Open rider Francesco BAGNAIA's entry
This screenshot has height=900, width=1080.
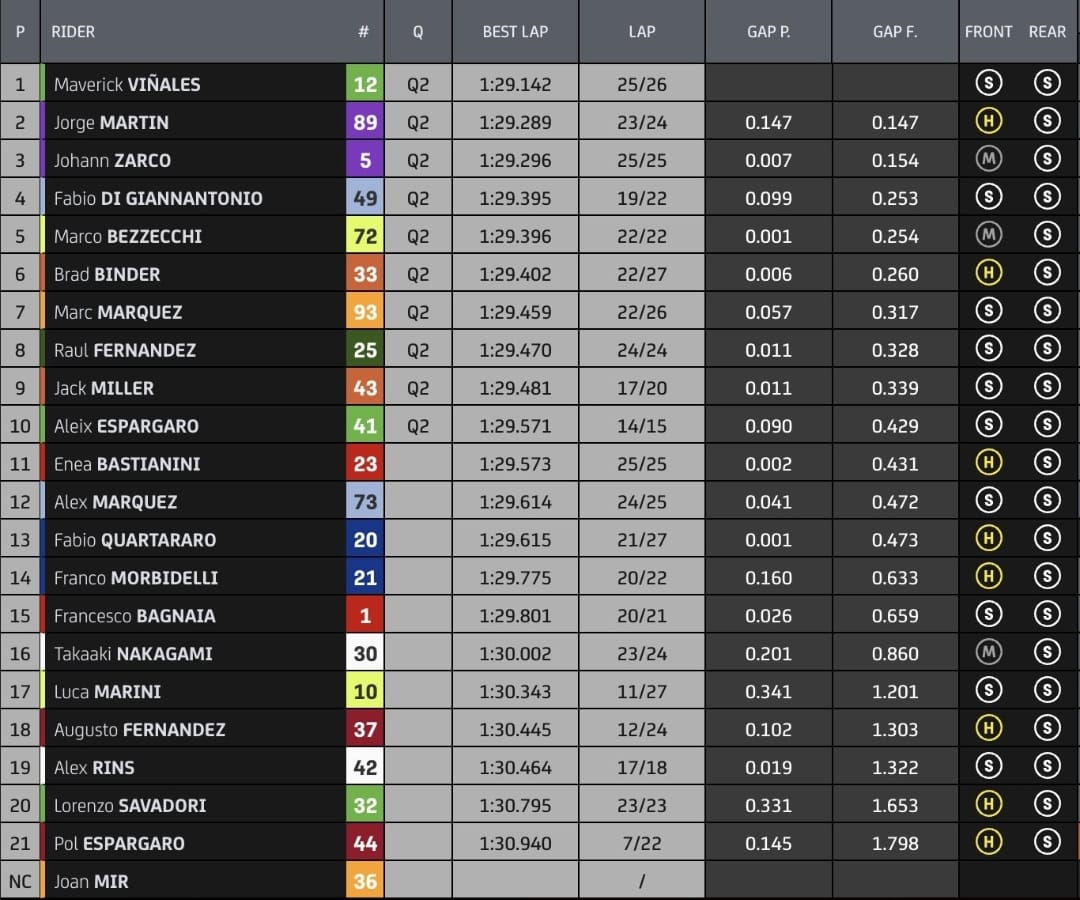tap(134, 616)
